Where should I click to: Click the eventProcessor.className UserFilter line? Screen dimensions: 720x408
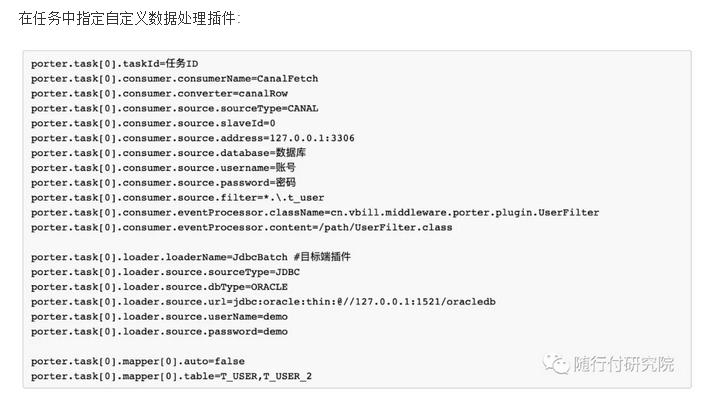coord(315,212)
